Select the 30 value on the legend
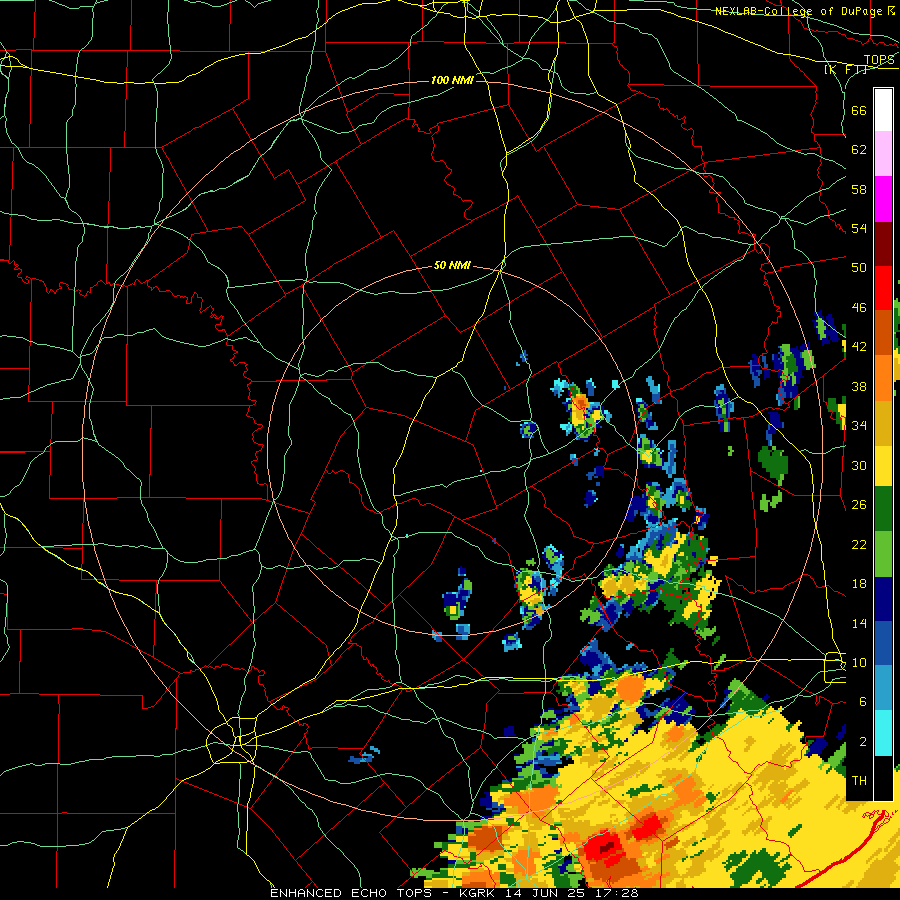Viewport: 900px width, 900px height. tap(859, 465)
